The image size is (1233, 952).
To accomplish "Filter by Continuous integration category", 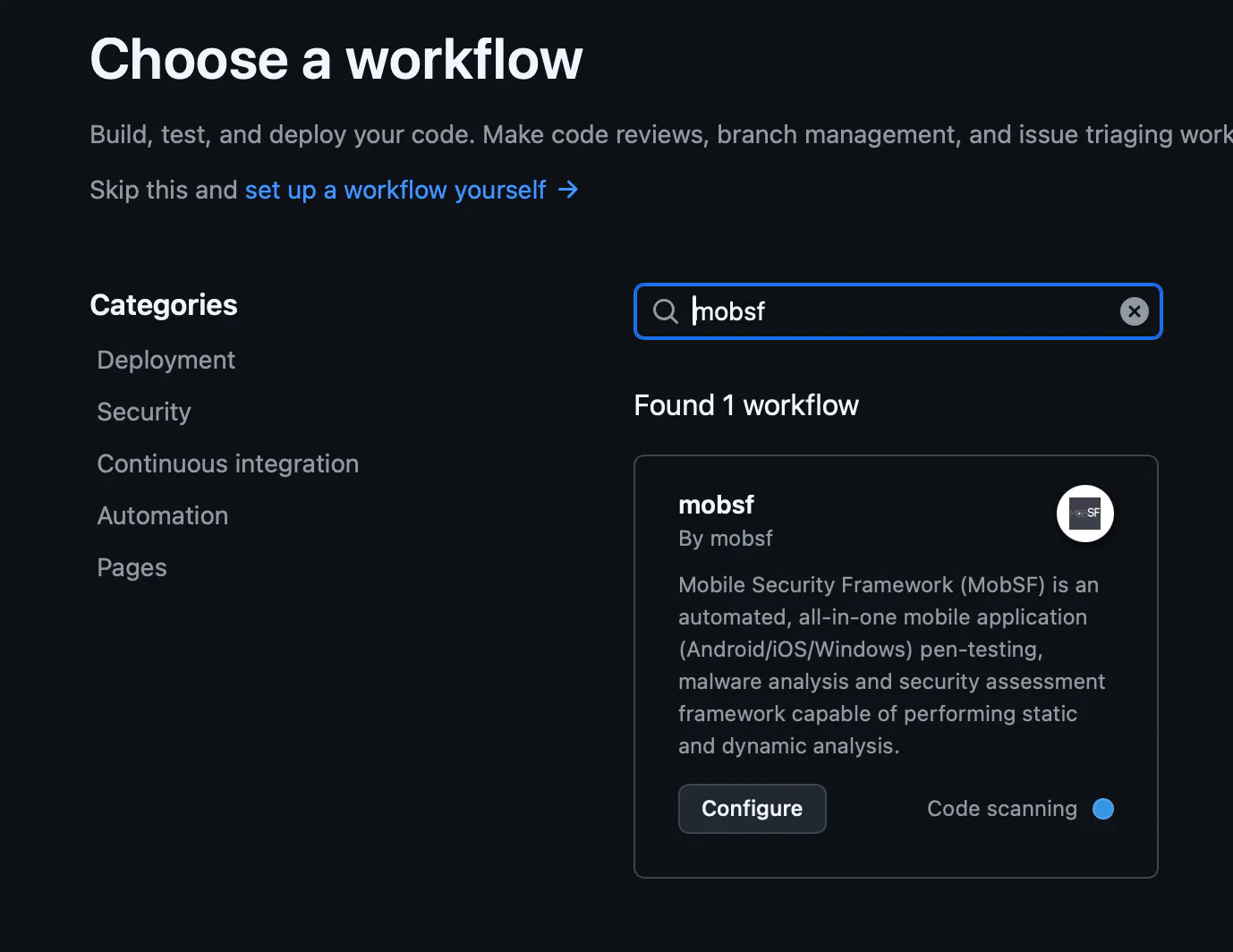I will click(227, 463).
